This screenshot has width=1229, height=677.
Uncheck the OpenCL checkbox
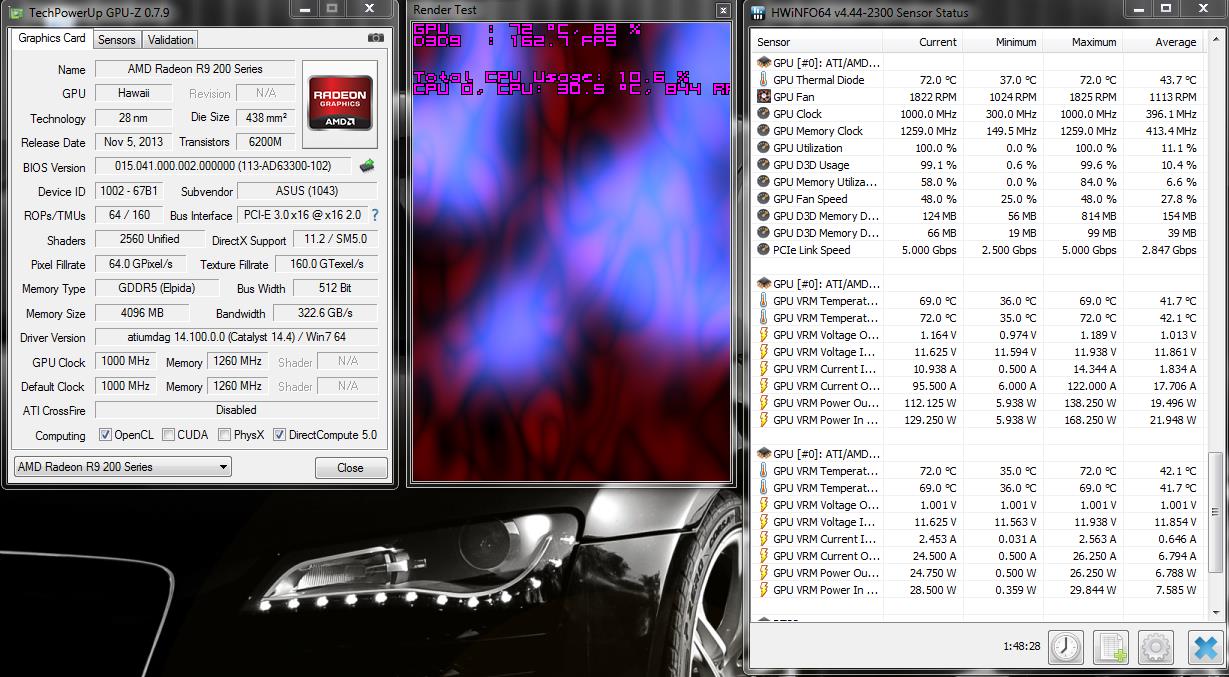[105, 435]
